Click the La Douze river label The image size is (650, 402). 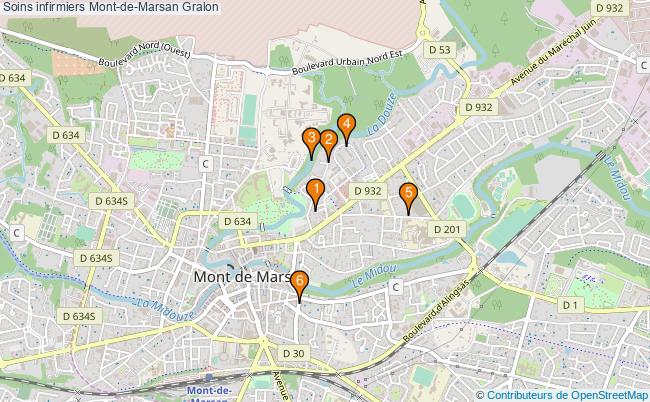pos(382,114)
